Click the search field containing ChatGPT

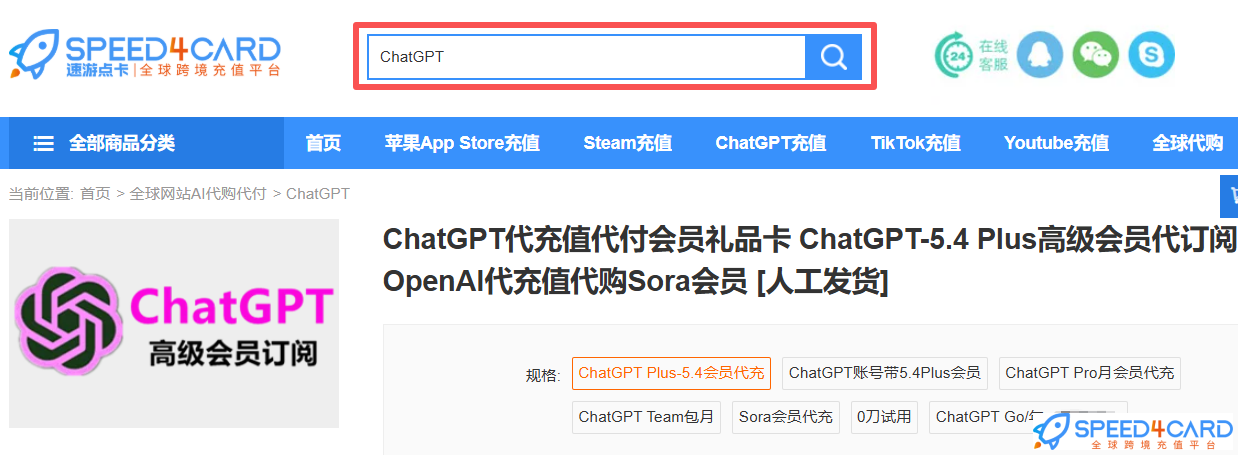(587, 57)
